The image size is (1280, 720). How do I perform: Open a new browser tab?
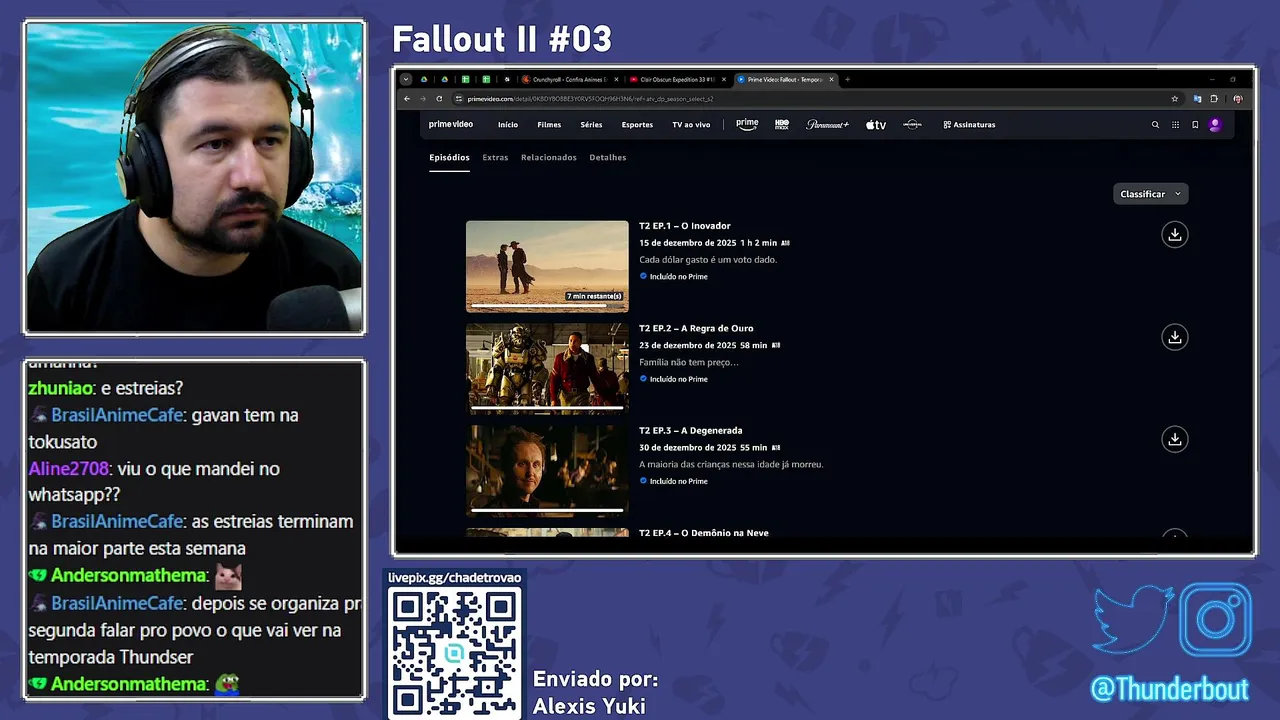click(847, 79)
